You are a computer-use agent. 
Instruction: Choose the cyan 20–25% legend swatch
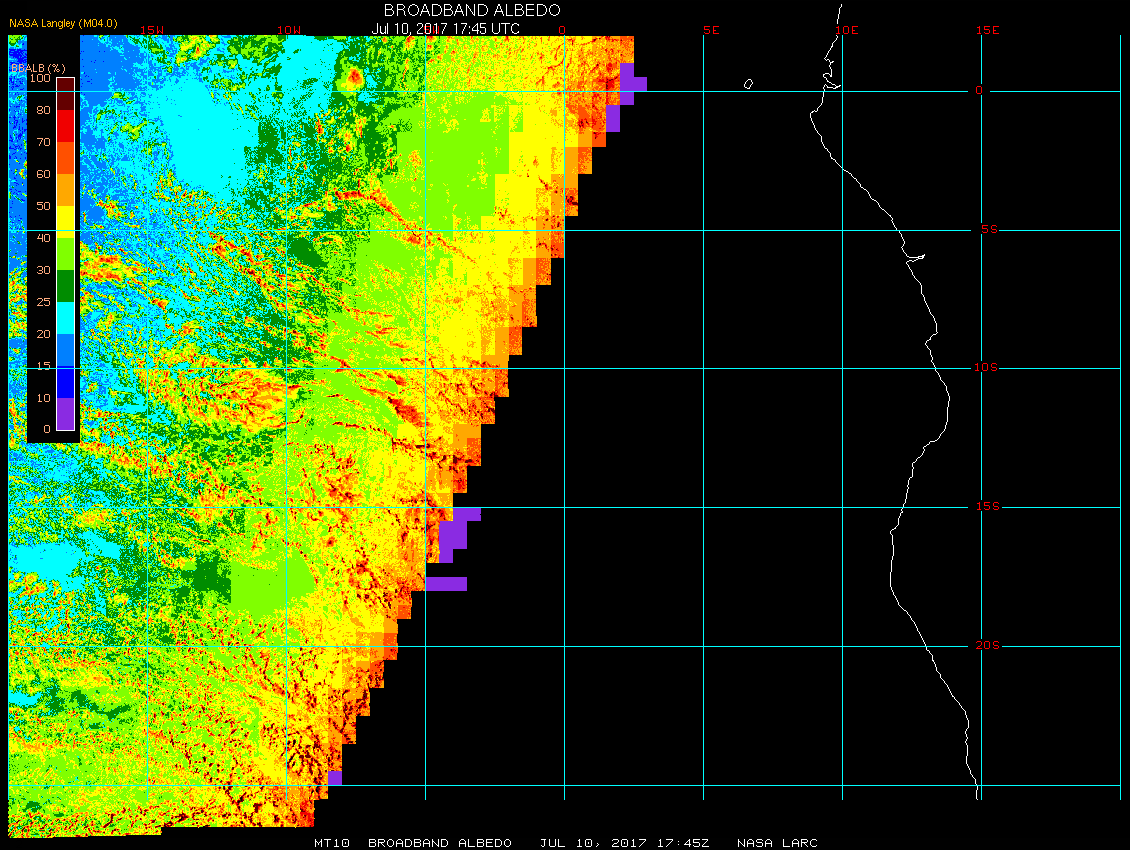pos(65,318)
